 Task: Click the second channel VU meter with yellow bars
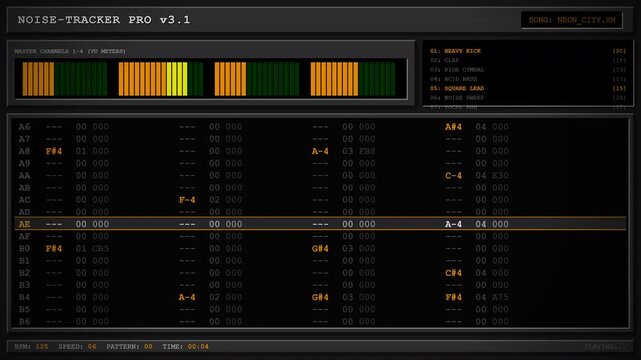click(161, 79)
